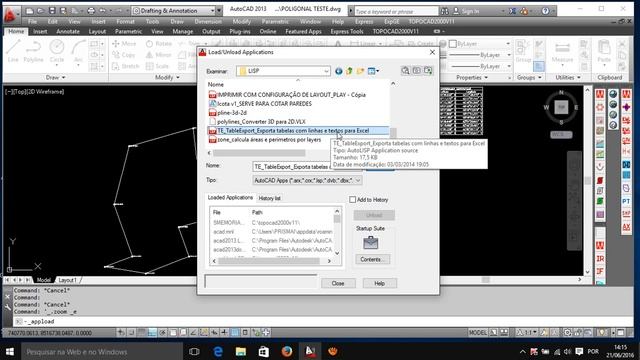
Task: Expand the Properties panel
Action: coord(472,77)
